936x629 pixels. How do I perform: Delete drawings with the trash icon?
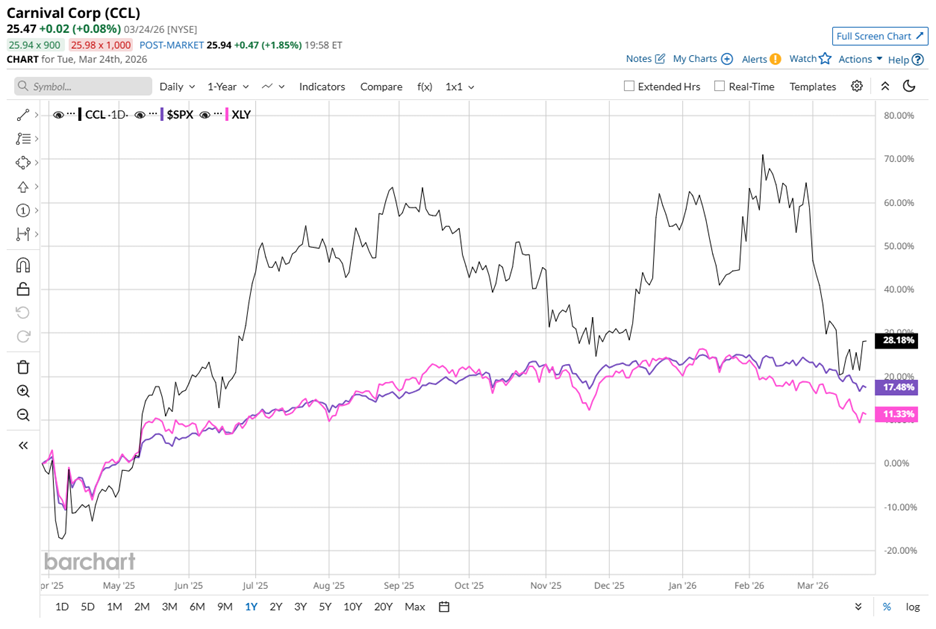pyautogui.click(x=23, y=367)
